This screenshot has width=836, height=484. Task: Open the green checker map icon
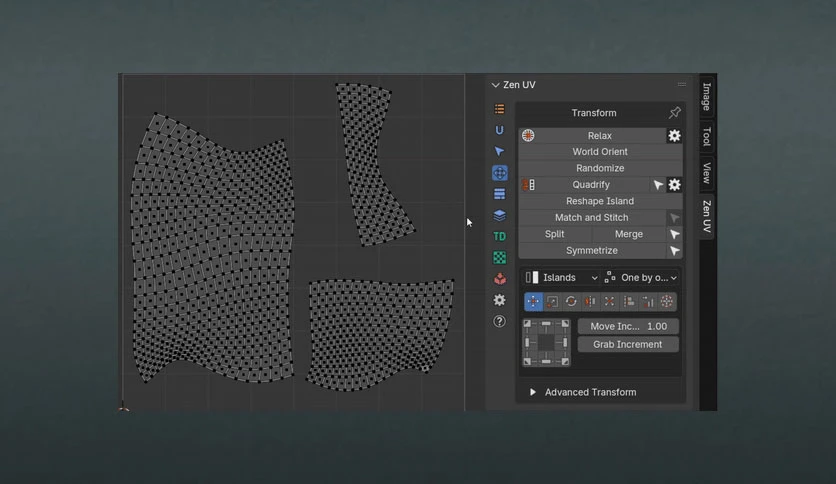[500, 258]
